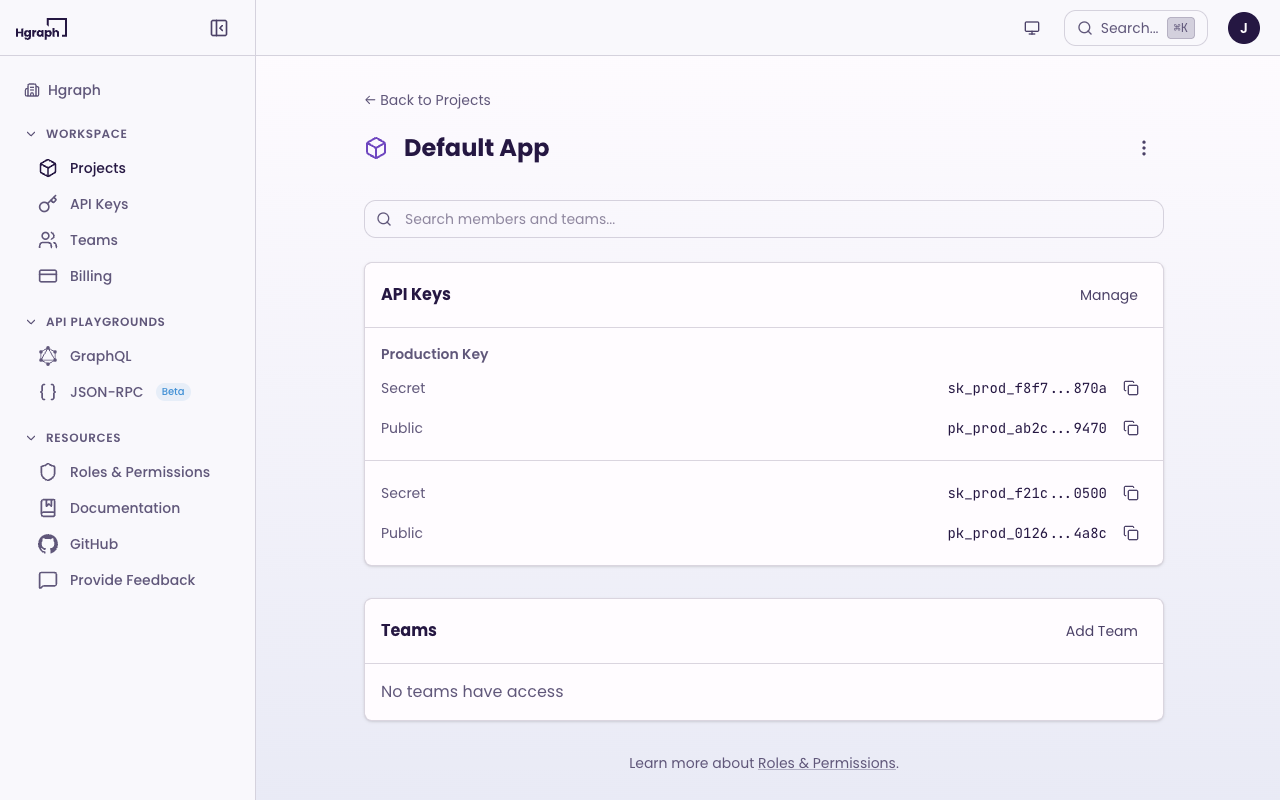Open Teams via the people icon
The image size is (1280, 800).
[48, 240]
